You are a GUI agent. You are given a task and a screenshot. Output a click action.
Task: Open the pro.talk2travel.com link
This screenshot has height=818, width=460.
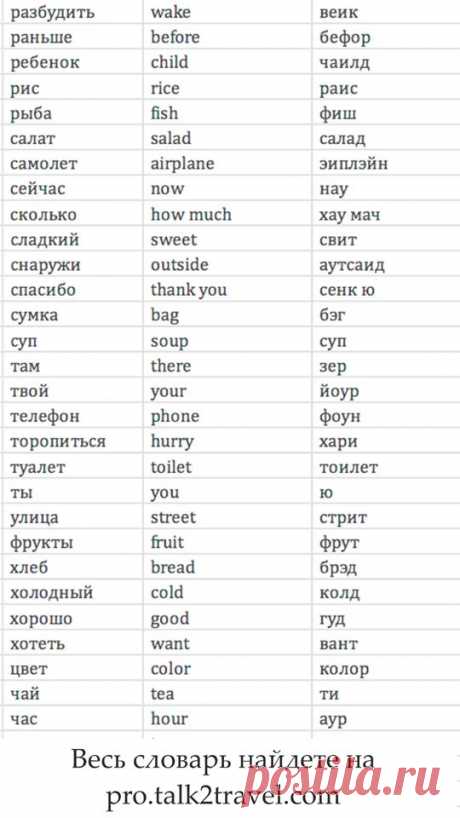click(x=222, y=797)
